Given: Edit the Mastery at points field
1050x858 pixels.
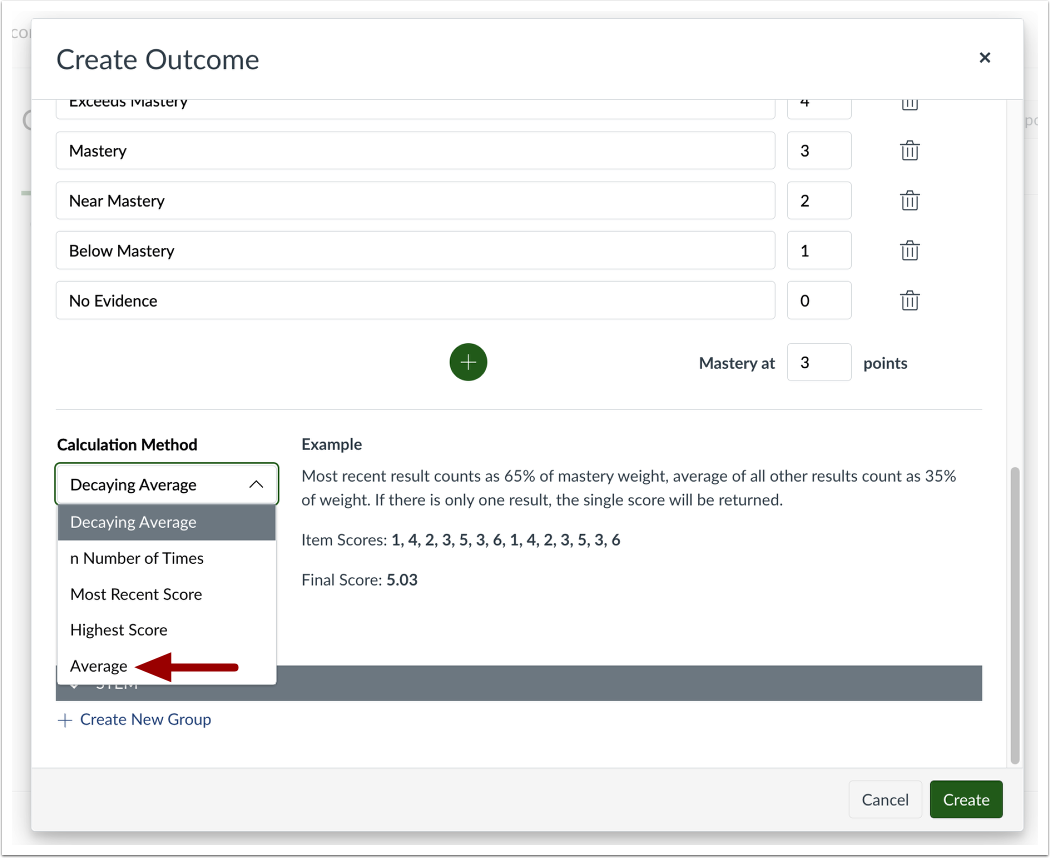Looking at the screenshot, I should 819,363.
